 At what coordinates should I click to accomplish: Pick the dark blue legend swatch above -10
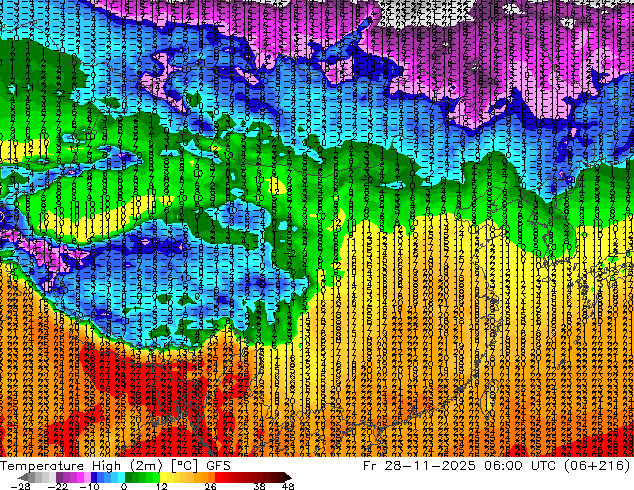[94, 477]
